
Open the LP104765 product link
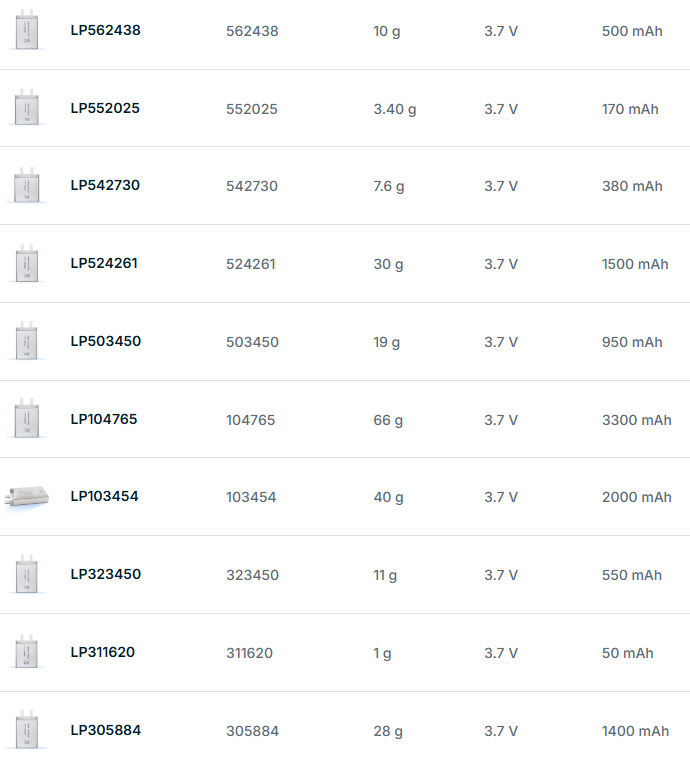[x=104, y=419]
